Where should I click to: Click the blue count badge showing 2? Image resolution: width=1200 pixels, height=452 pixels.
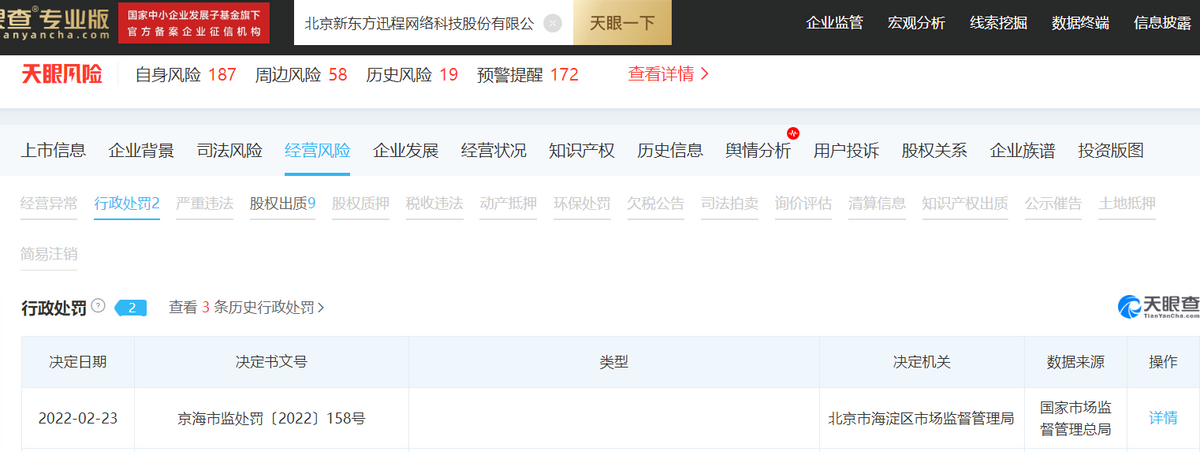tap(130, 307)
